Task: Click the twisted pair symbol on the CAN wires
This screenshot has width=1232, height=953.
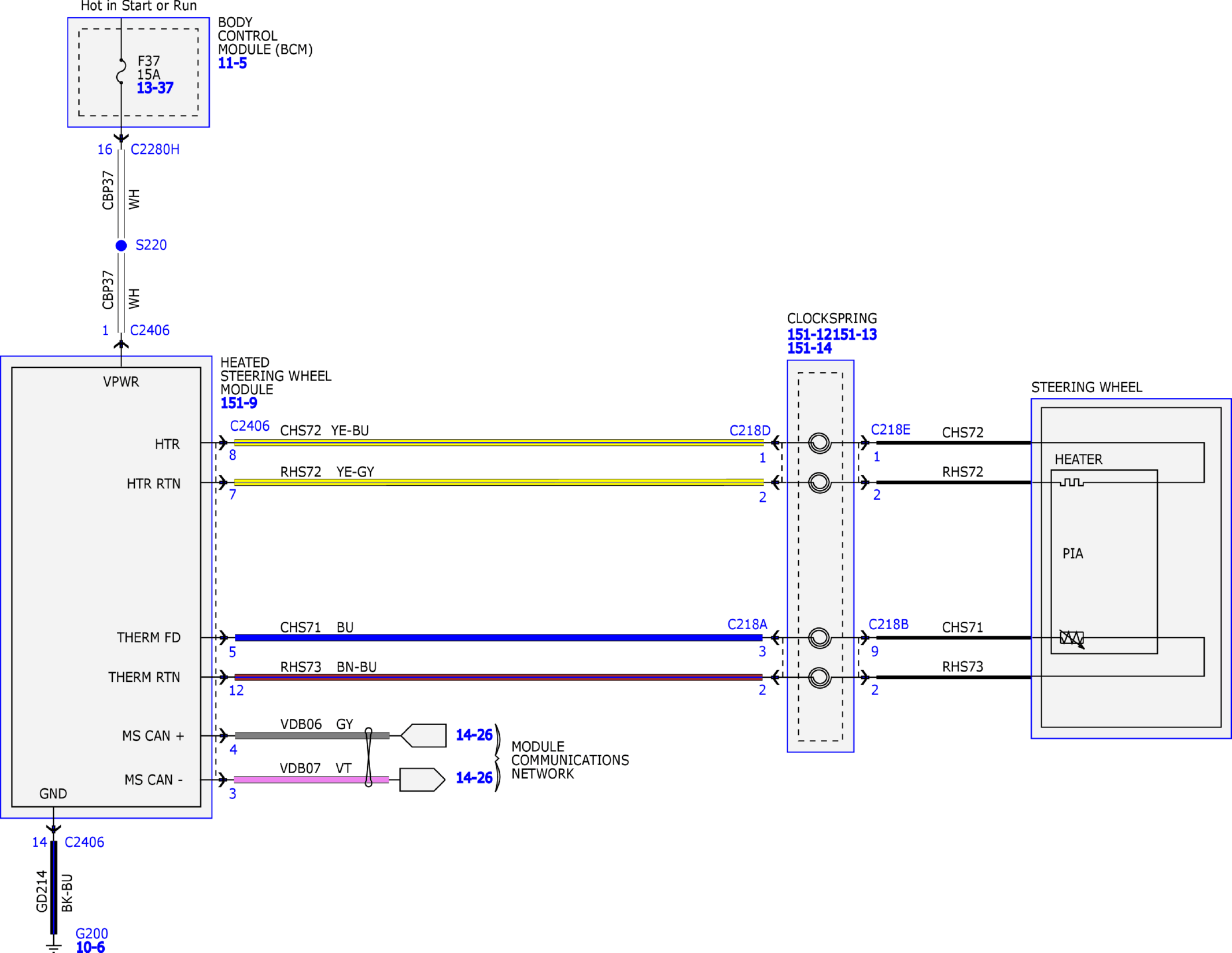Action: [368, 758]
